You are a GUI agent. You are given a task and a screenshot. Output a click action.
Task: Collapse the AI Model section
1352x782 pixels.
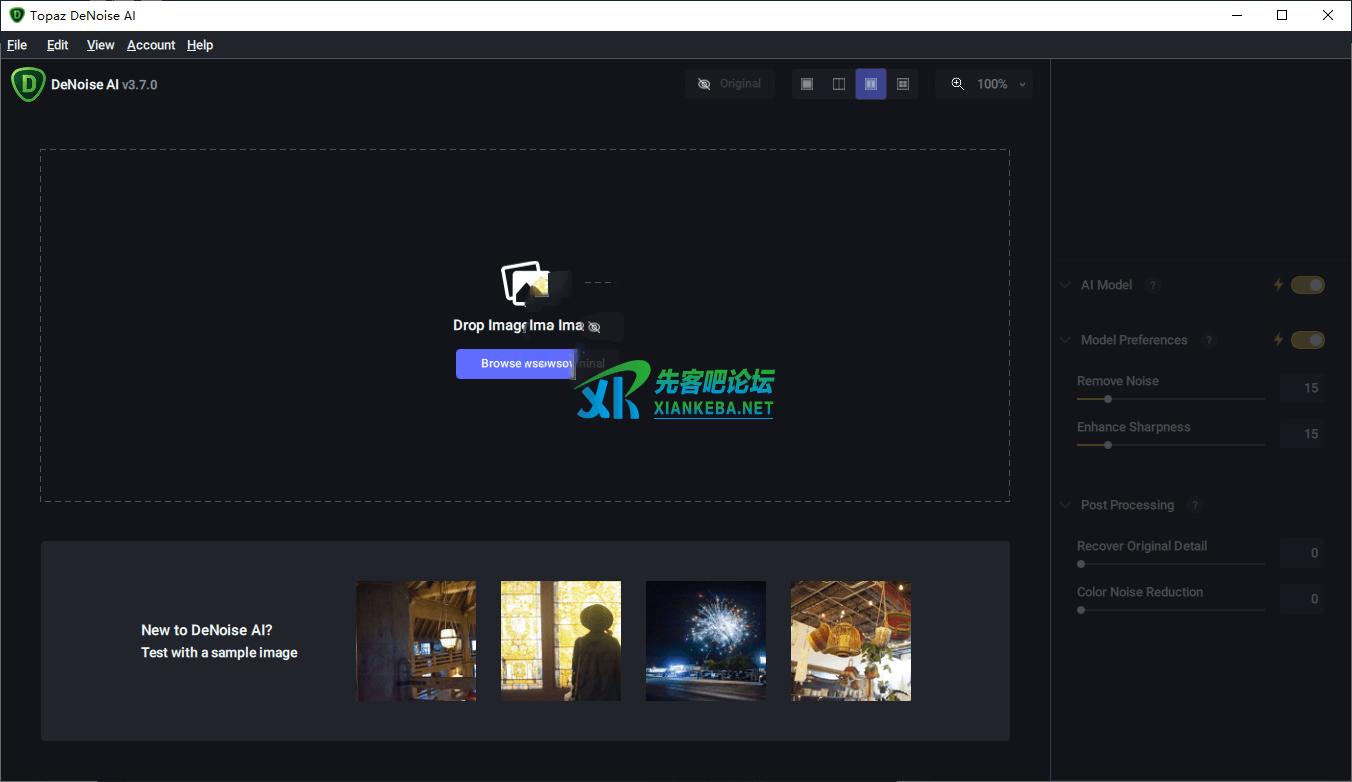click(x=1065, y=285)
